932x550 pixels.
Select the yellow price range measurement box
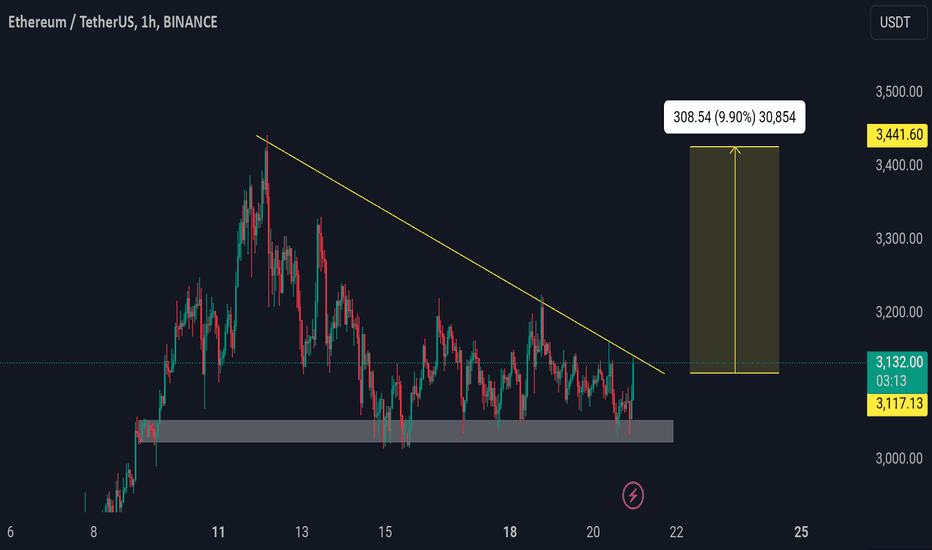pyautogui.click(x=734, y=260)
